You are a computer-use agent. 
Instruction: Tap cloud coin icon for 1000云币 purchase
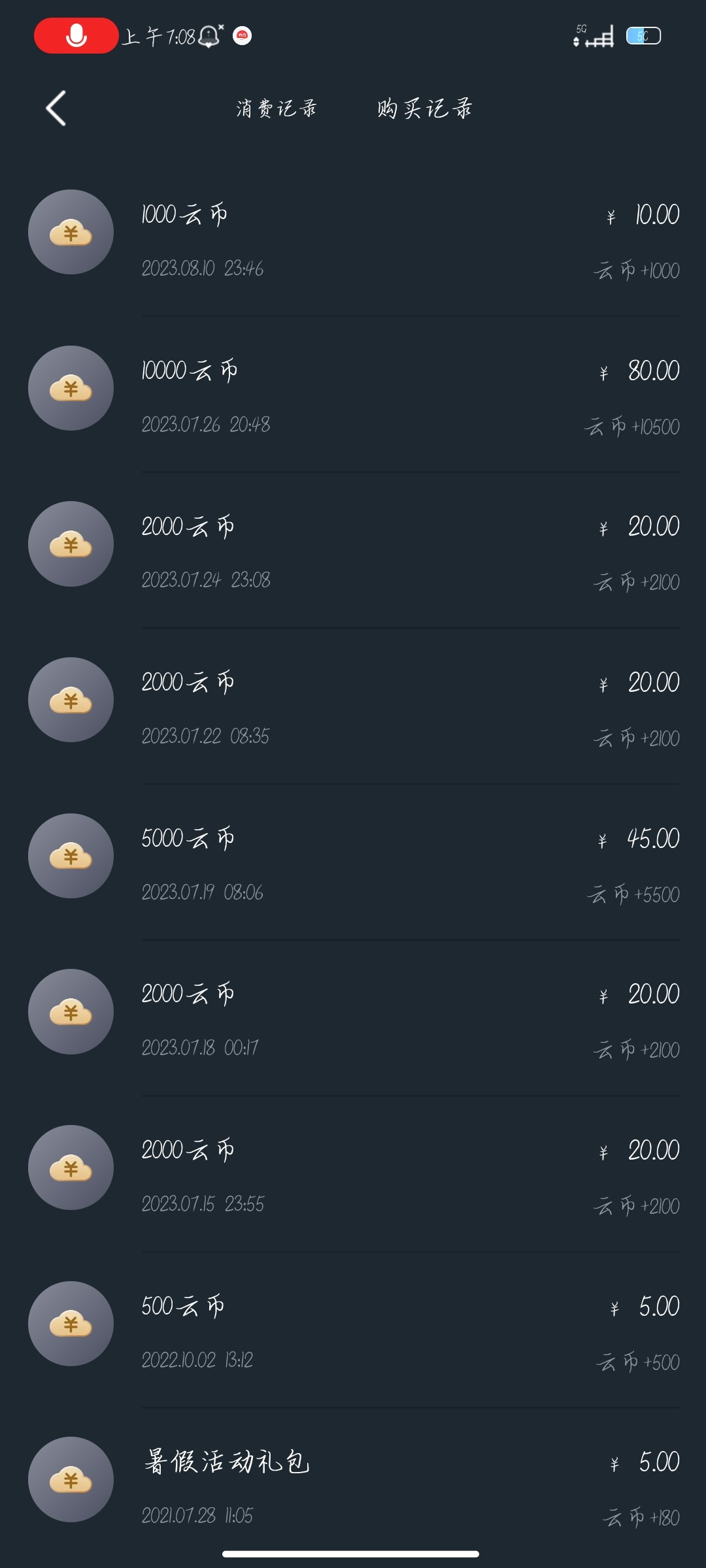71,232
